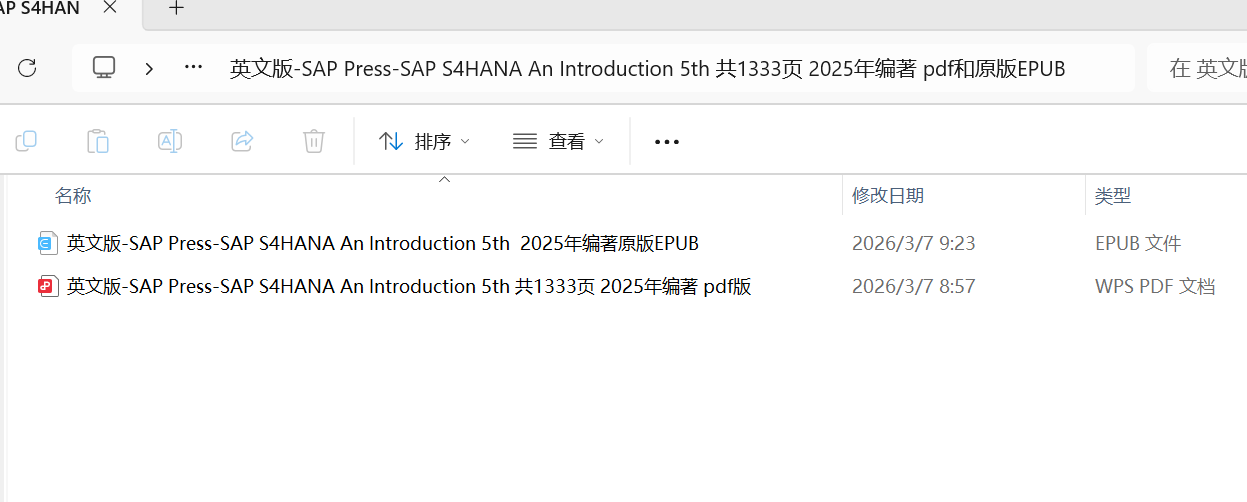This screenshot has width=1247, height=502.
Task: Sort files by 名称 column header
Action: click(73, 196)
